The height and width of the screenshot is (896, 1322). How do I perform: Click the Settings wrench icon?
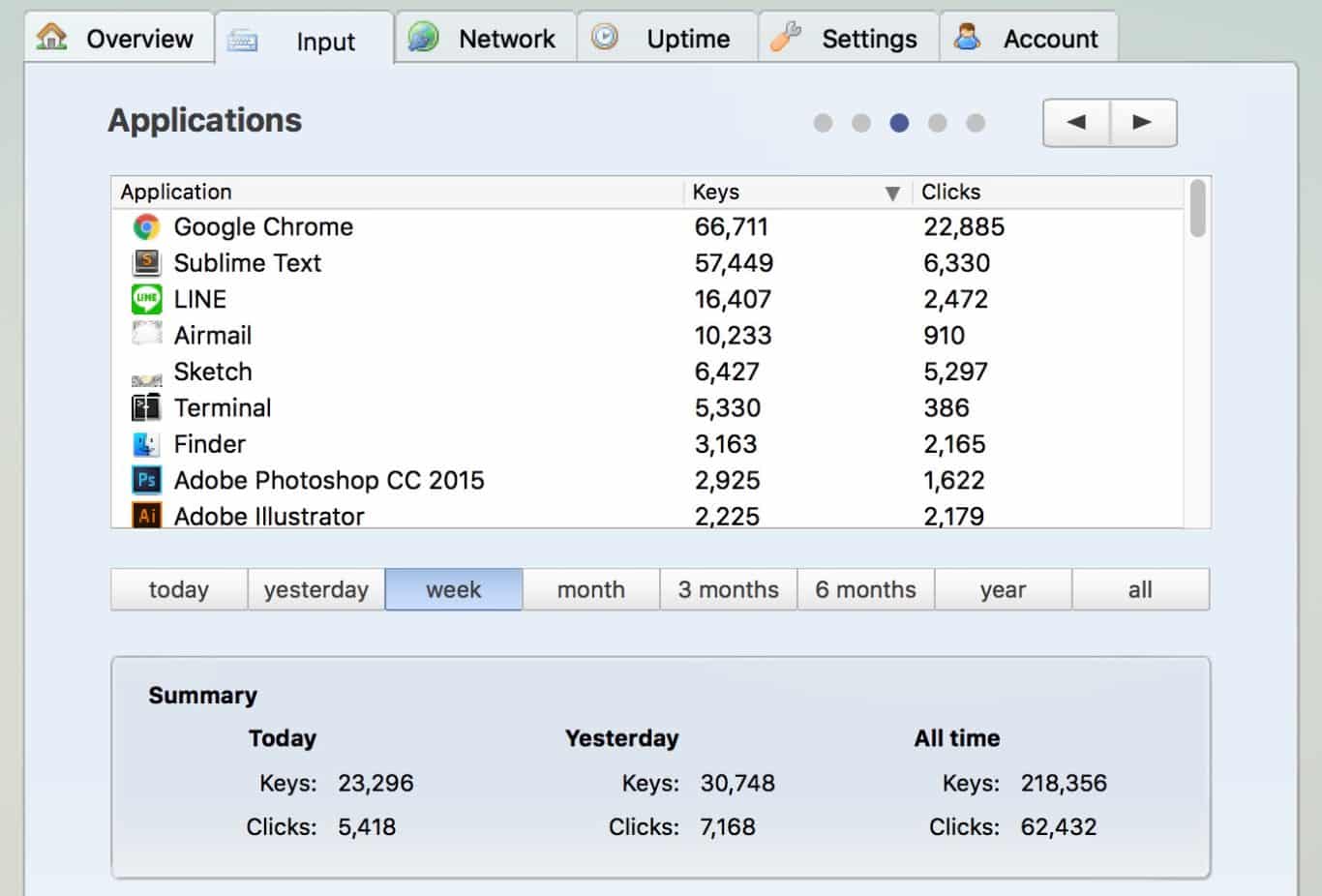point(786,37)
